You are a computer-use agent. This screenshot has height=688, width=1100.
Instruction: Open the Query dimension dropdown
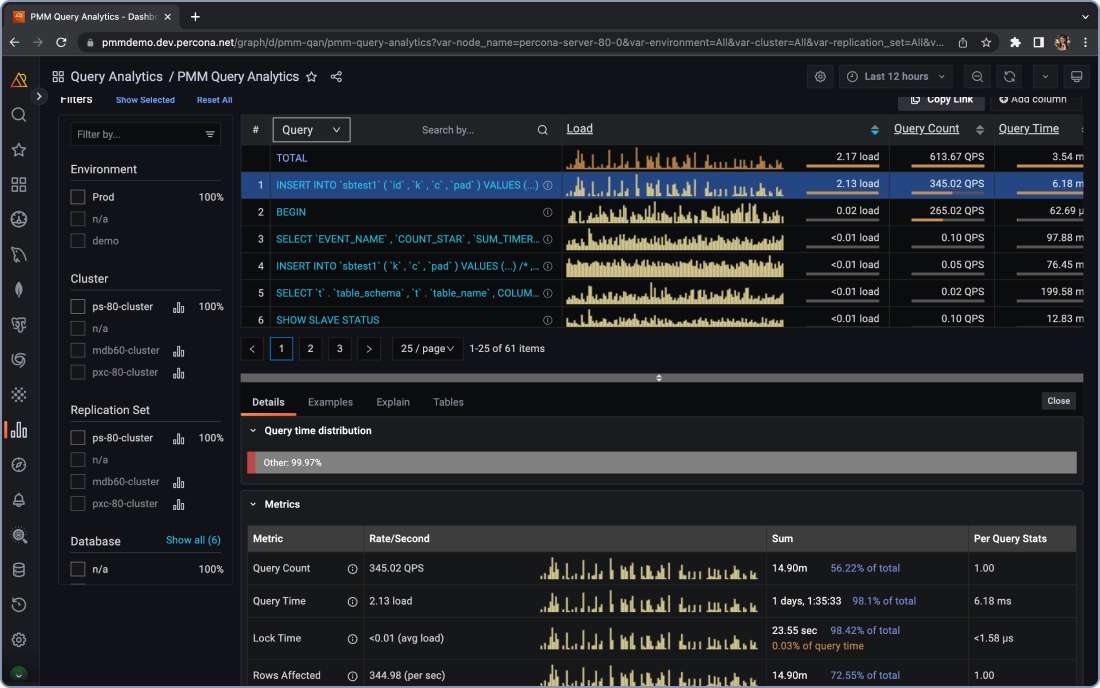pyautogui.click(x=310, y=129)
